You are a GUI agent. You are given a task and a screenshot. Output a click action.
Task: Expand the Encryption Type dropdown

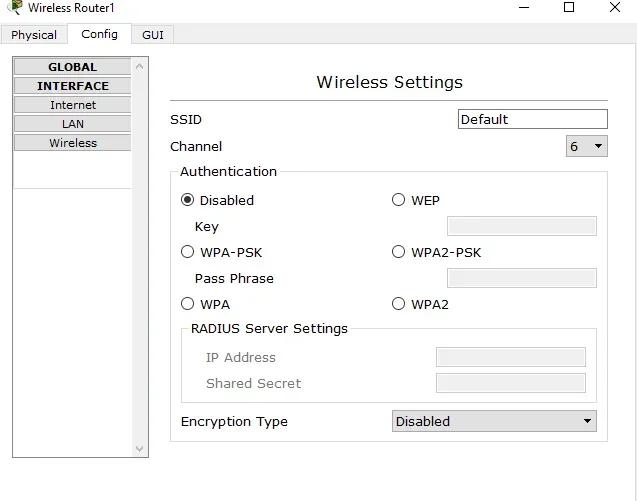pyautogui.click(x=494, y=421)
